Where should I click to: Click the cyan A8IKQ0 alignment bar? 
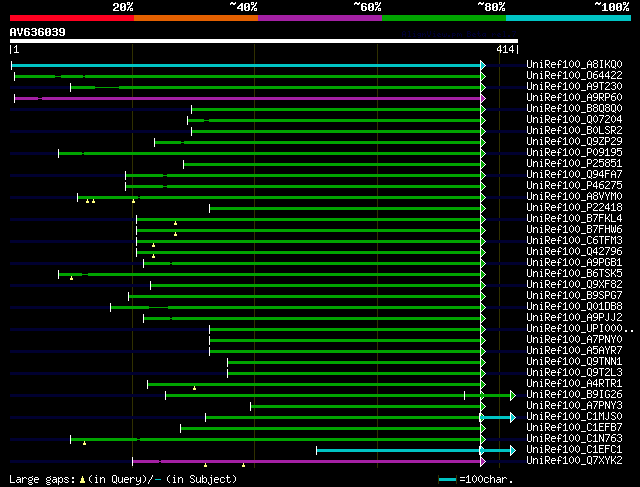[246, 65]
